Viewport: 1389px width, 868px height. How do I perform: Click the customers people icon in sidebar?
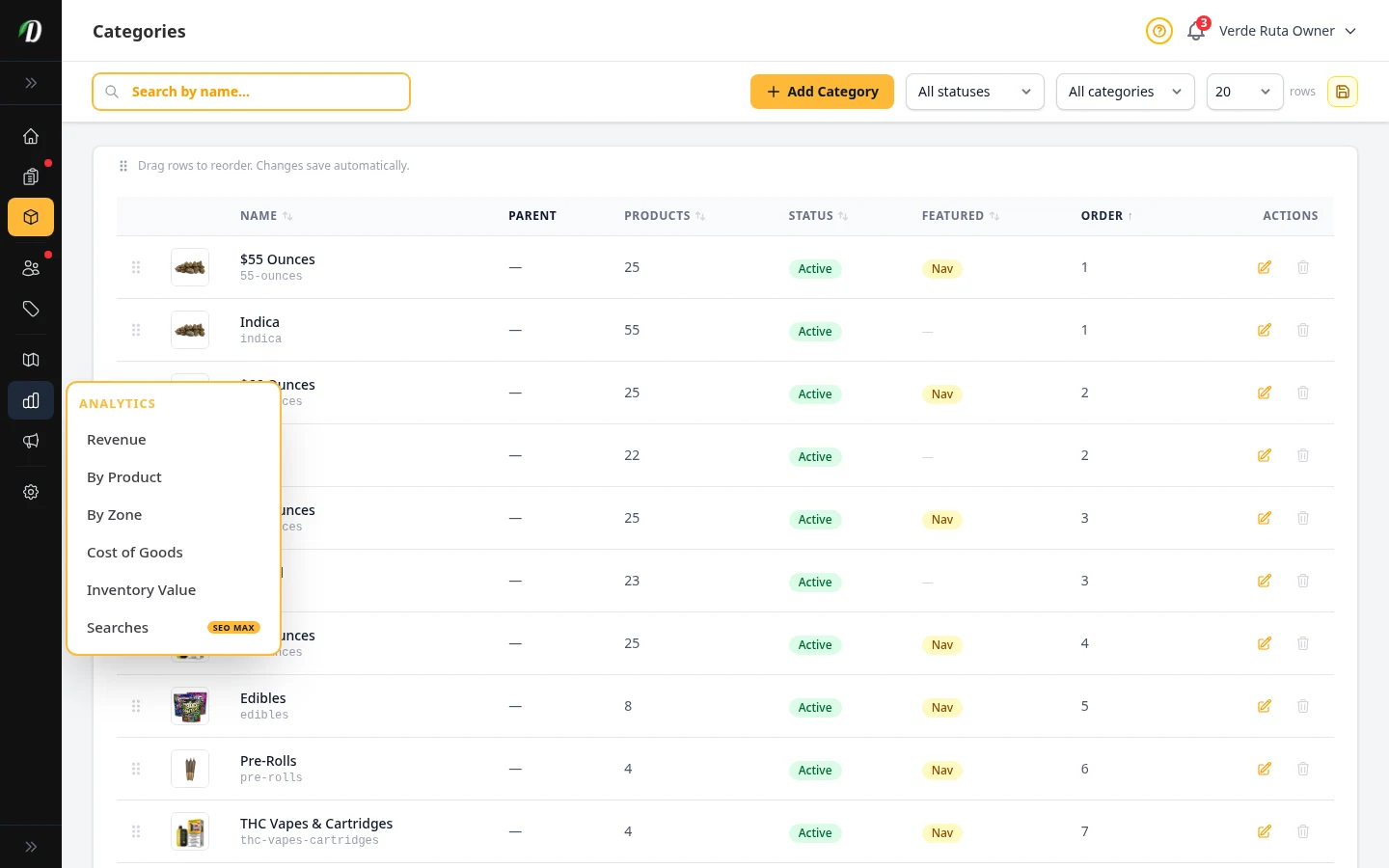31,267
